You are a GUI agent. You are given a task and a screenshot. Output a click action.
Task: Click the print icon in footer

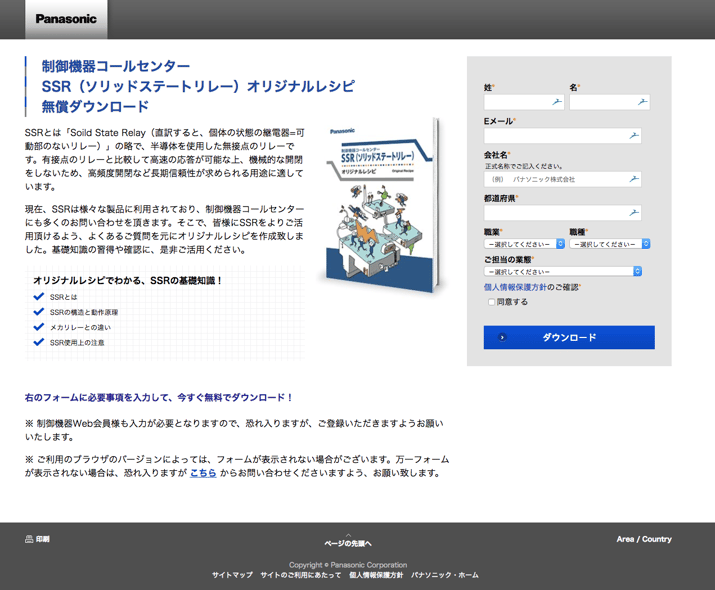(29, 539)
